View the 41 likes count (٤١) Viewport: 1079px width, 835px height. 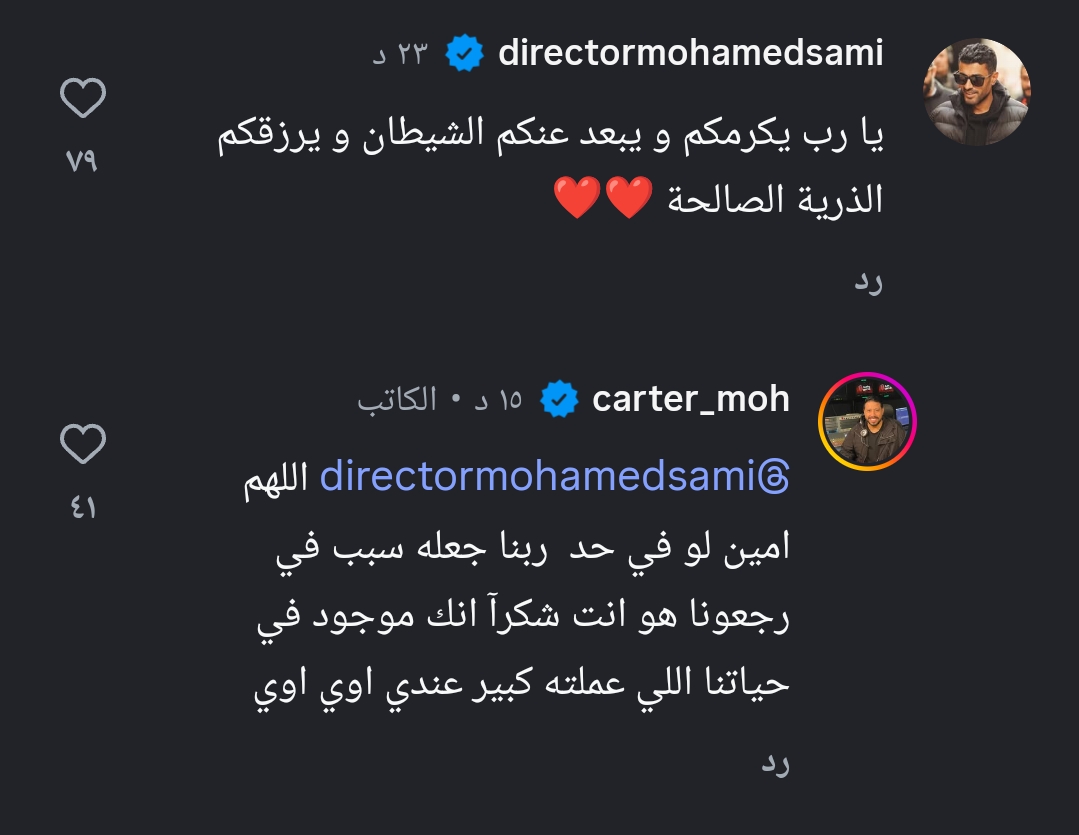point(82,508)
